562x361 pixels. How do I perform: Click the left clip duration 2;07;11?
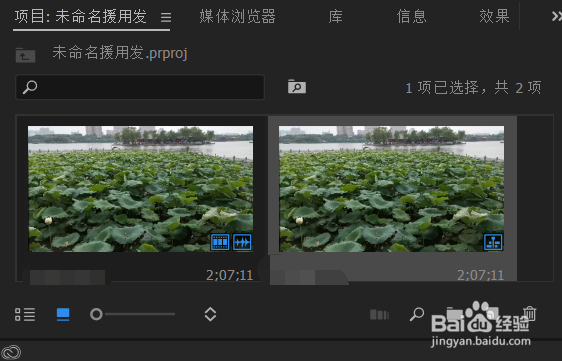(x=229, y=275)
